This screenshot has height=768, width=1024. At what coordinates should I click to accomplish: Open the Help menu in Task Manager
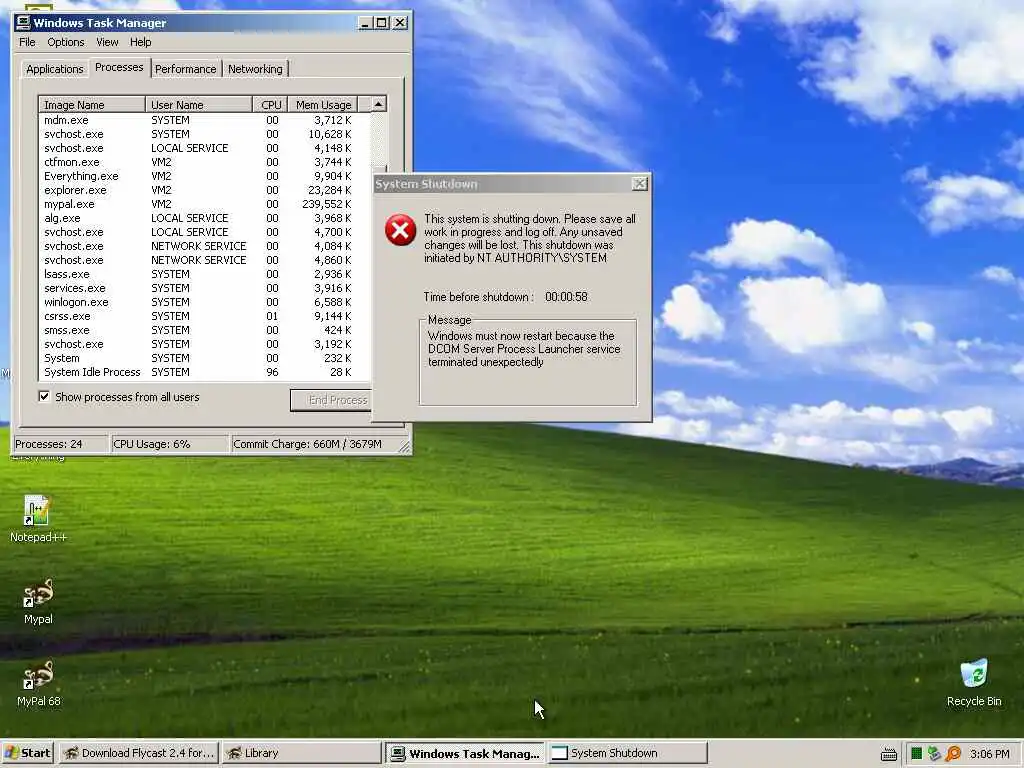pos(140,42)
